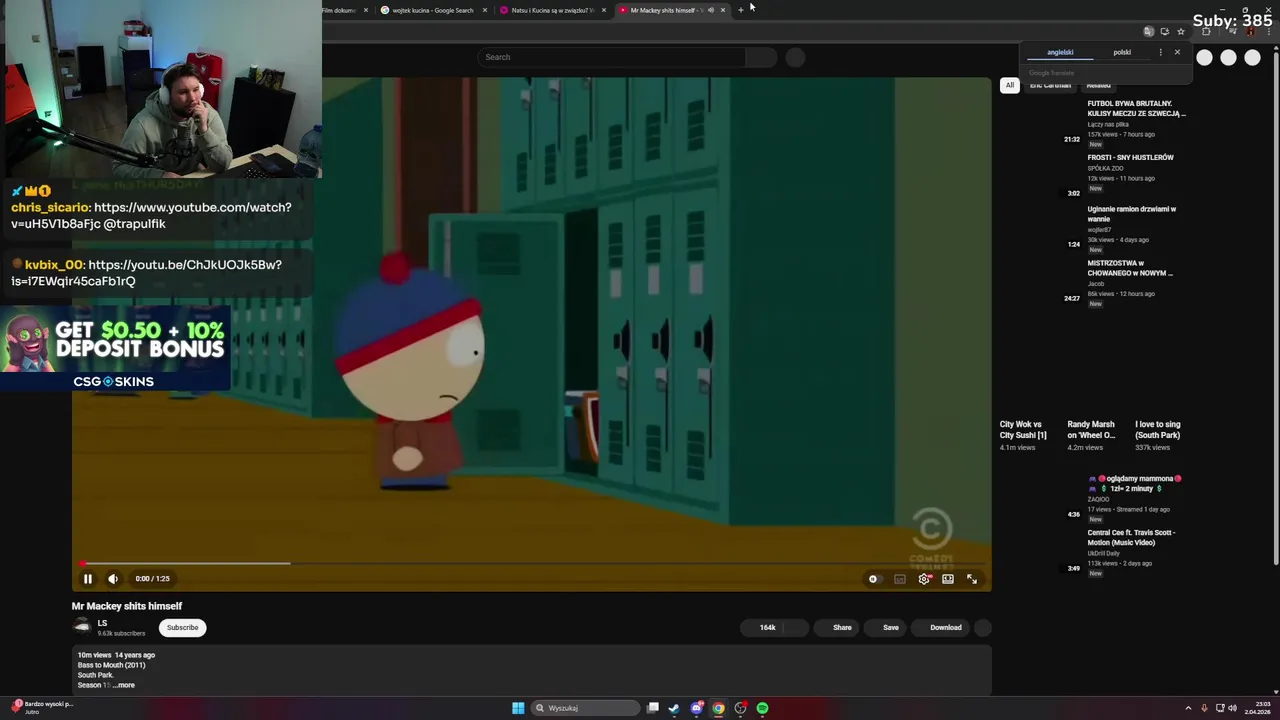Viewport: 1280px width, 720px height.
Task: Switch to Natsu i Kucina tab
Action: click(x=552, y=10)
